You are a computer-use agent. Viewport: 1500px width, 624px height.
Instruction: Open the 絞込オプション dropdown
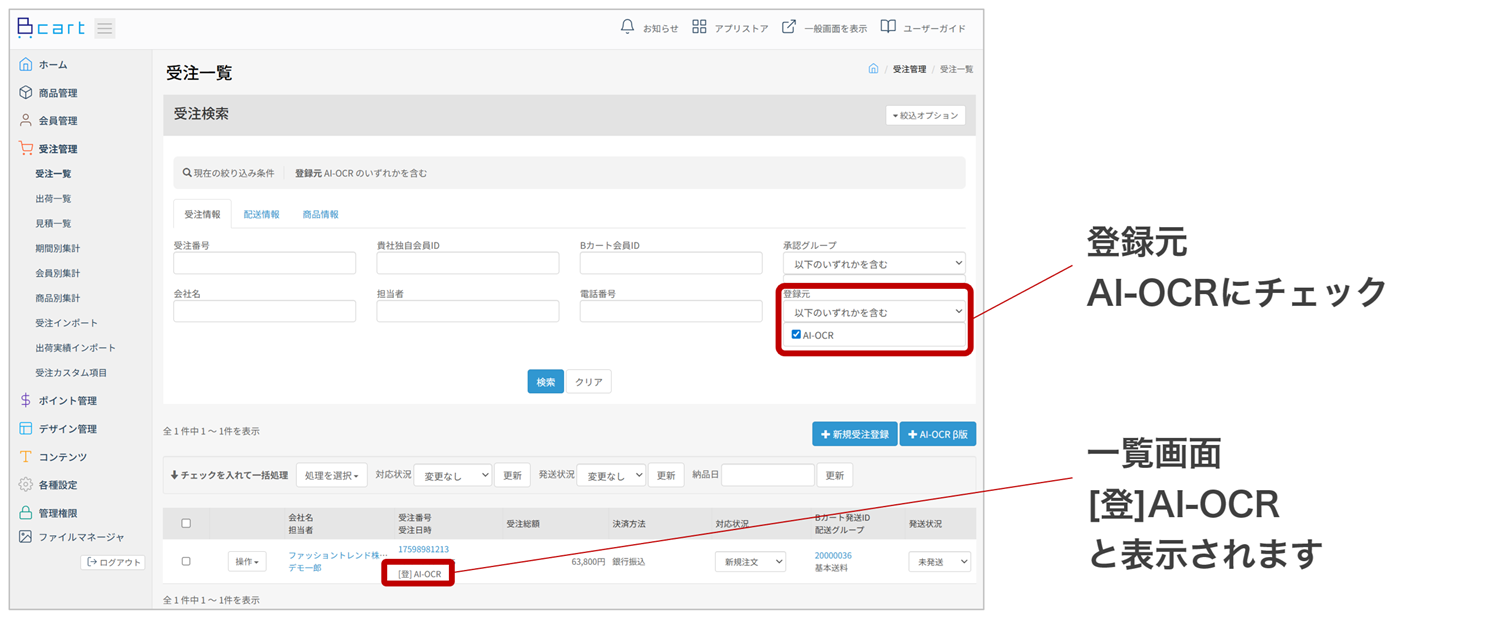925,115
